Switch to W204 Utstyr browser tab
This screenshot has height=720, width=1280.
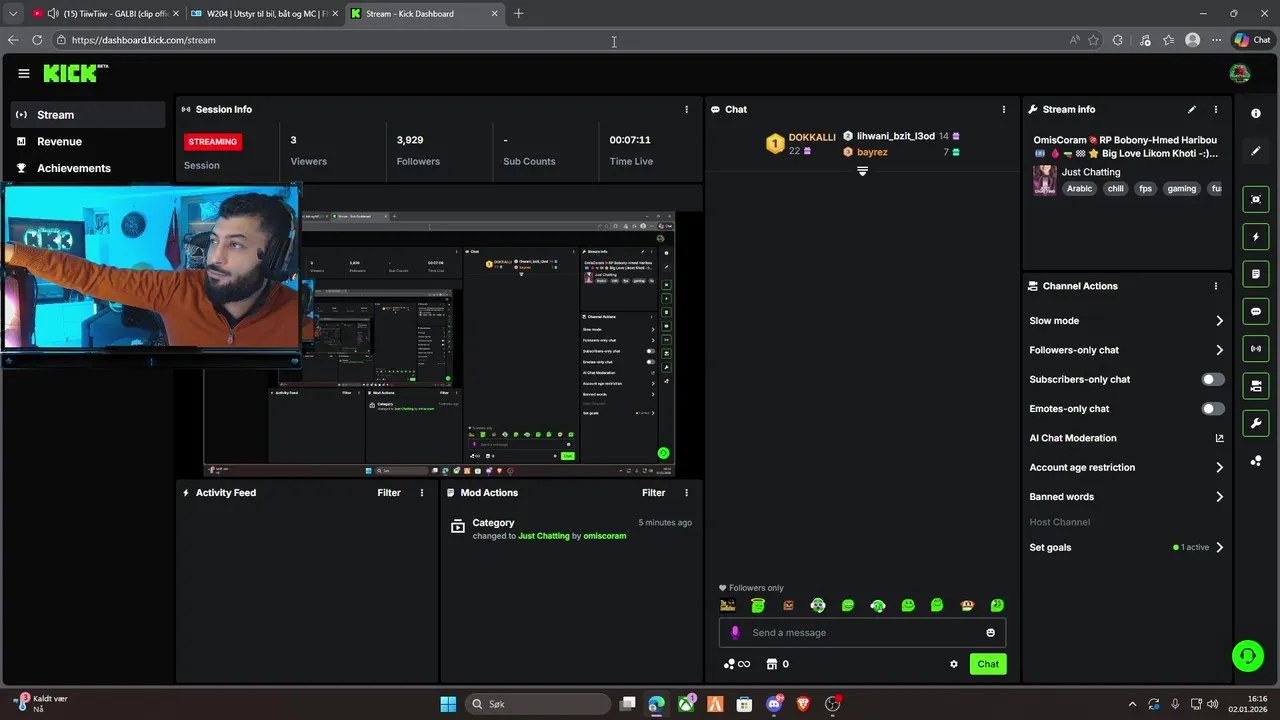tap(264, 14)
